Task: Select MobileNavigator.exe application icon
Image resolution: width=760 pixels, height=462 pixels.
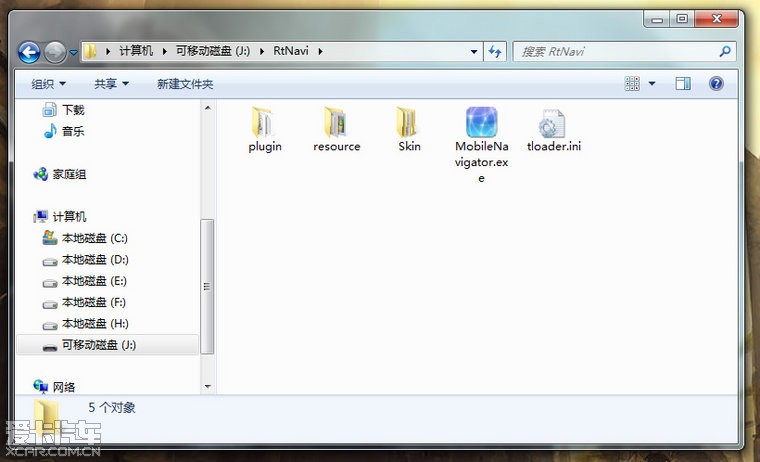Action: click(481, 122)
